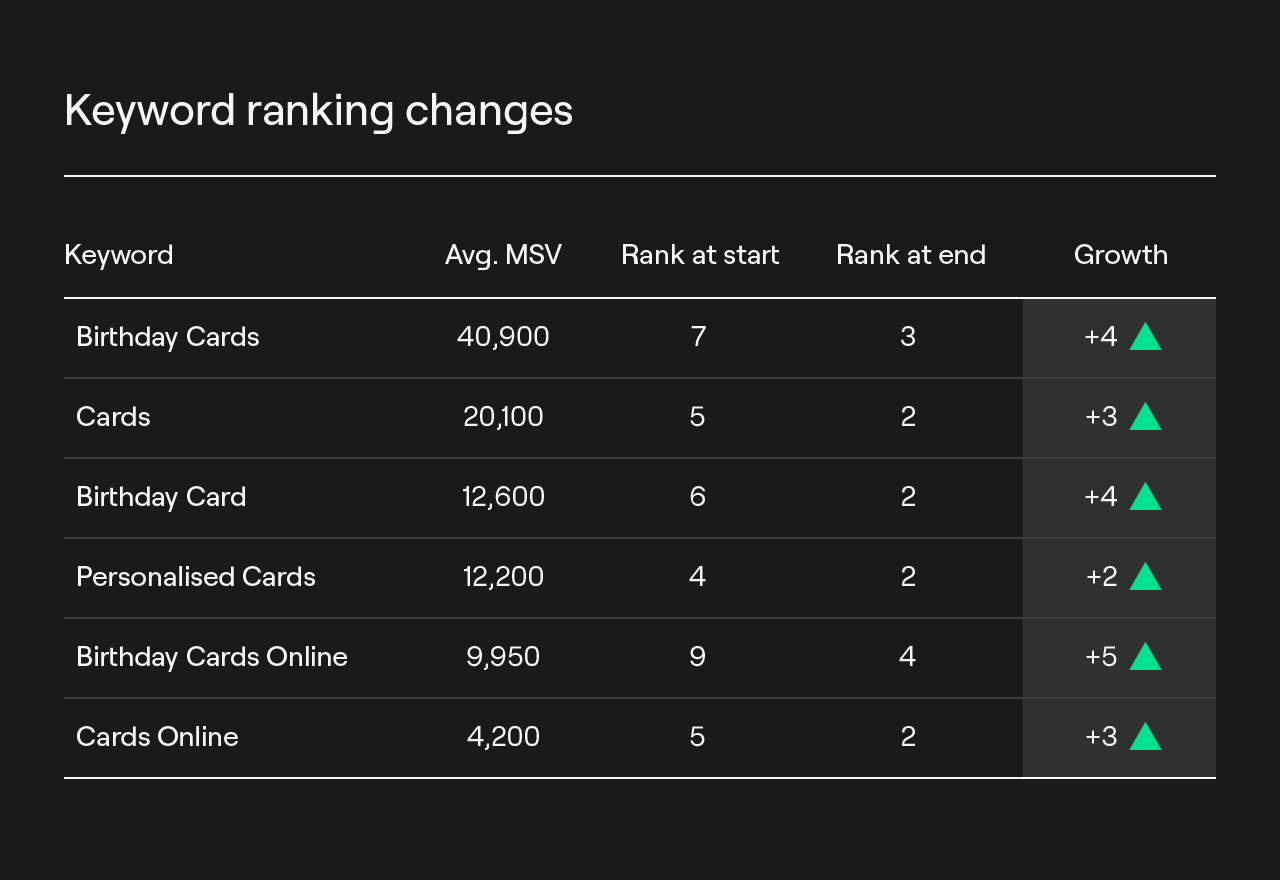This screenshot has height=880, width=1280.
Task: Click the Keyword ranking changes title
Action: (x=318, y=110)
